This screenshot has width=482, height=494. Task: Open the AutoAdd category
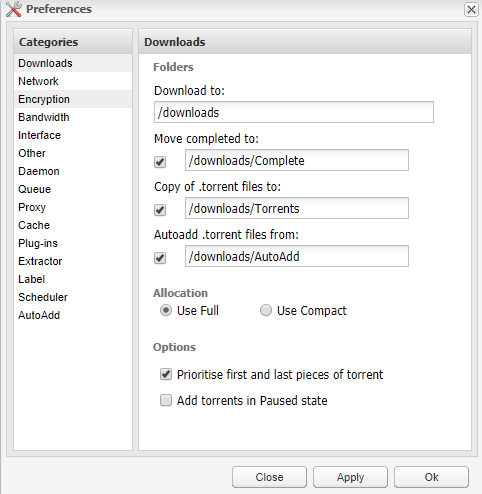point(73,315)
